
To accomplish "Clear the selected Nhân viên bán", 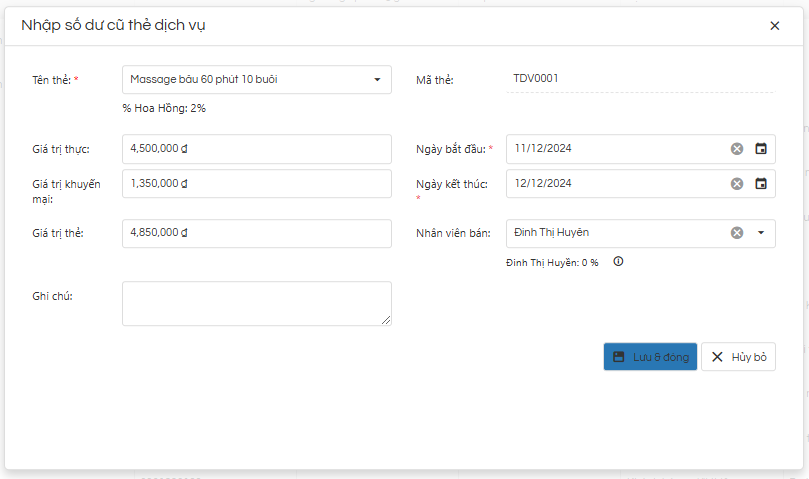I will [737, 233].
